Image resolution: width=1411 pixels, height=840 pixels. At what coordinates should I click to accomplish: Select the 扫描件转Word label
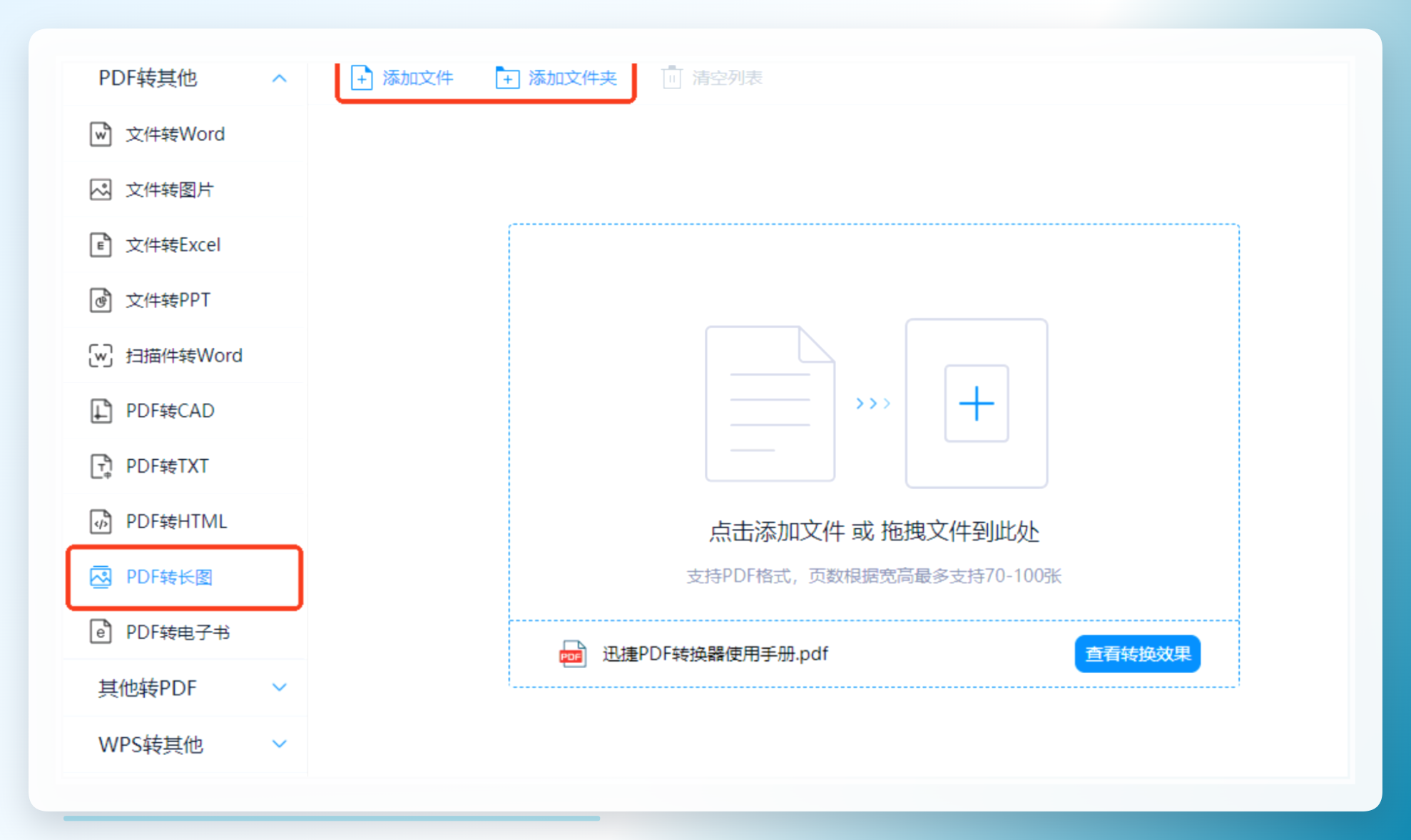click(x=184, y=355)
